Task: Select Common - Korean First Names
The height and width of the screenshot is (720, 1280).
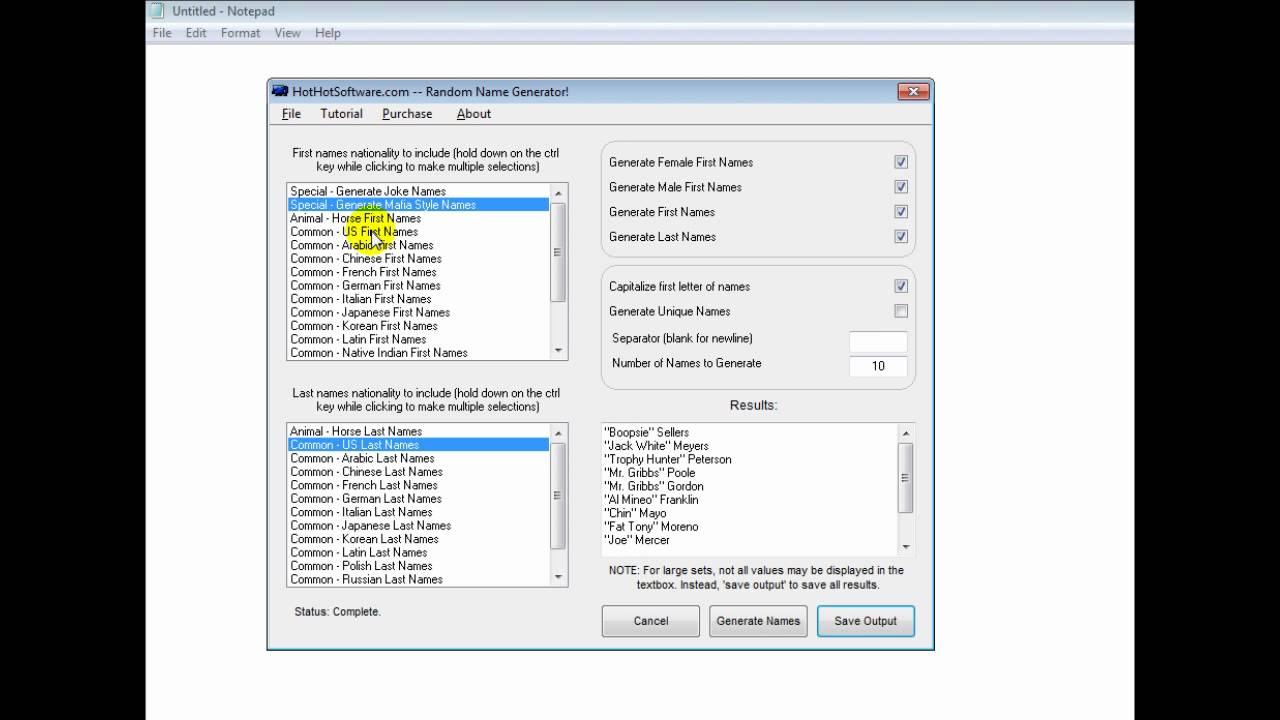Action: (418, 326)
